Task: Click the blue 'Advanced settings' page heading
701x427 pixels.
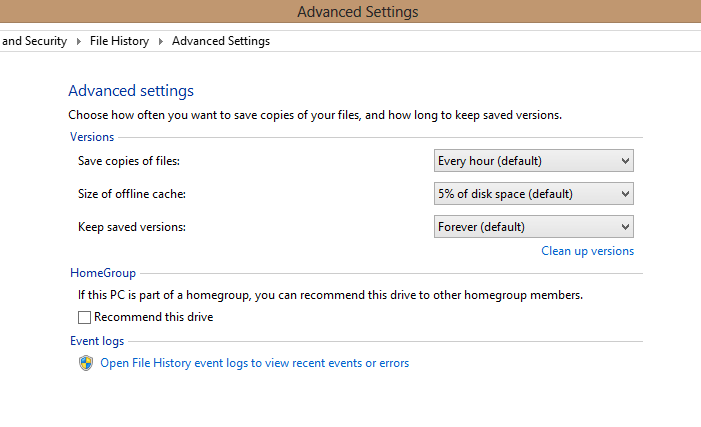Action: coord(131,91)
